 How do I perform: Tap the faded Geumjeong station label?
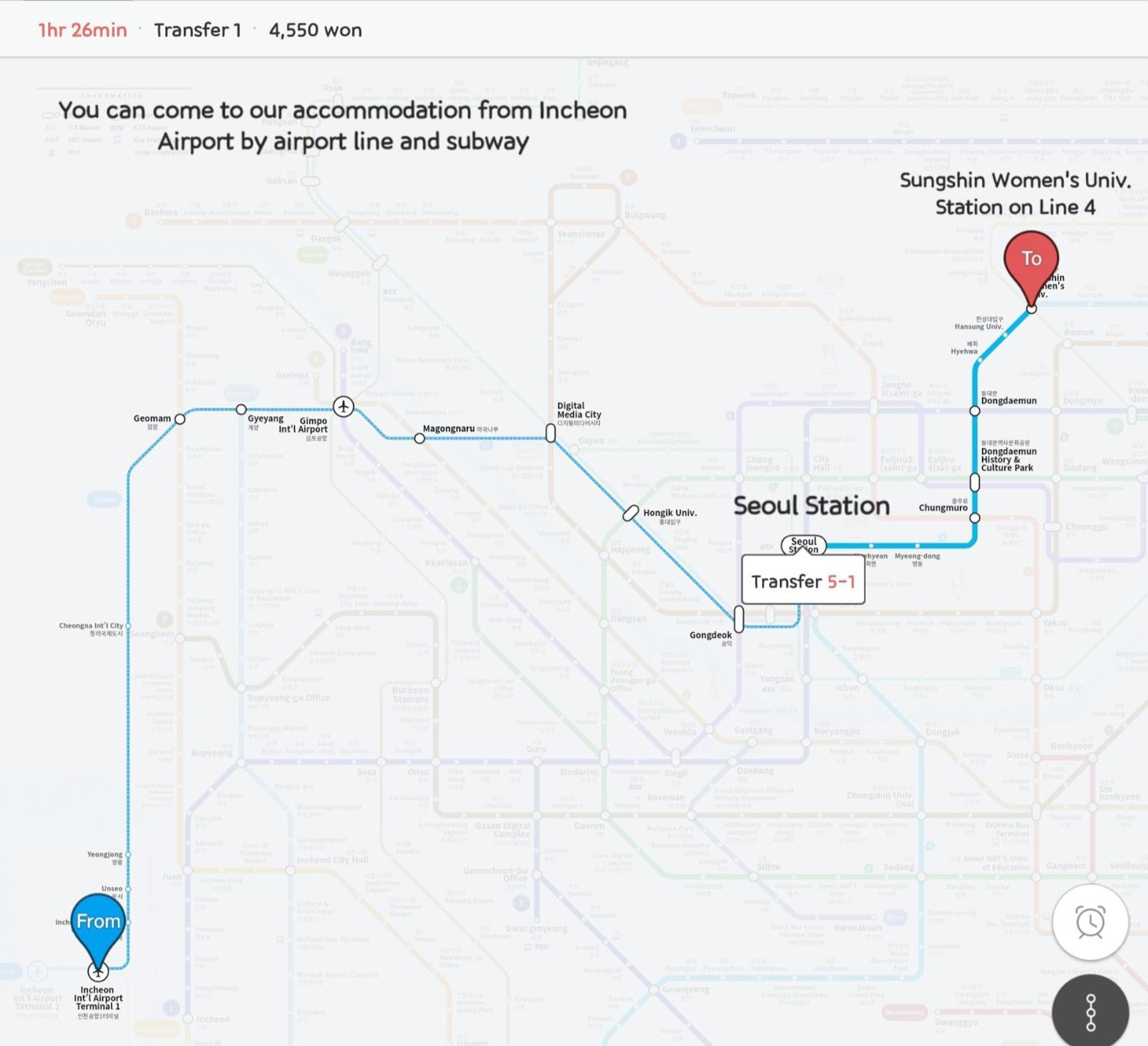(686, 989)
